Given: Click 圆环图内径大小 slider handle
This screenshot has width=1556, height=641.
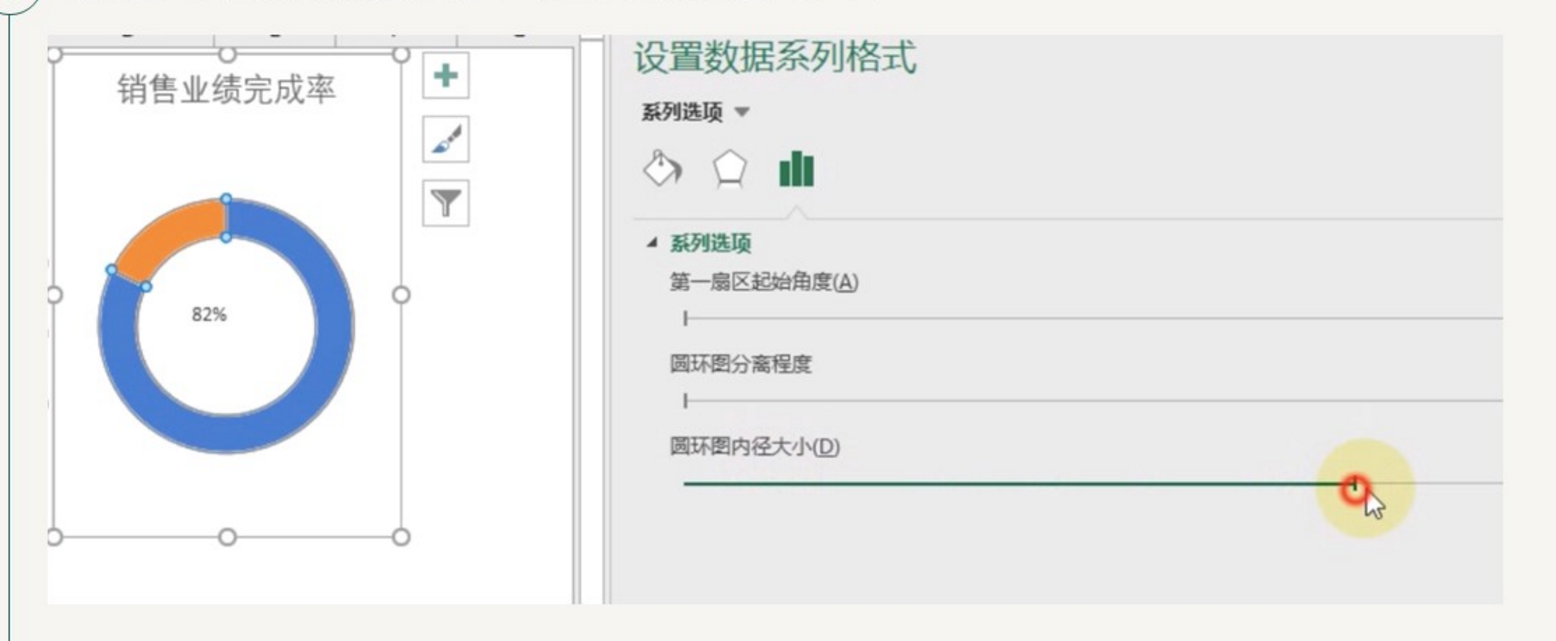Looking at the screenshot, I should [1355, 486].
